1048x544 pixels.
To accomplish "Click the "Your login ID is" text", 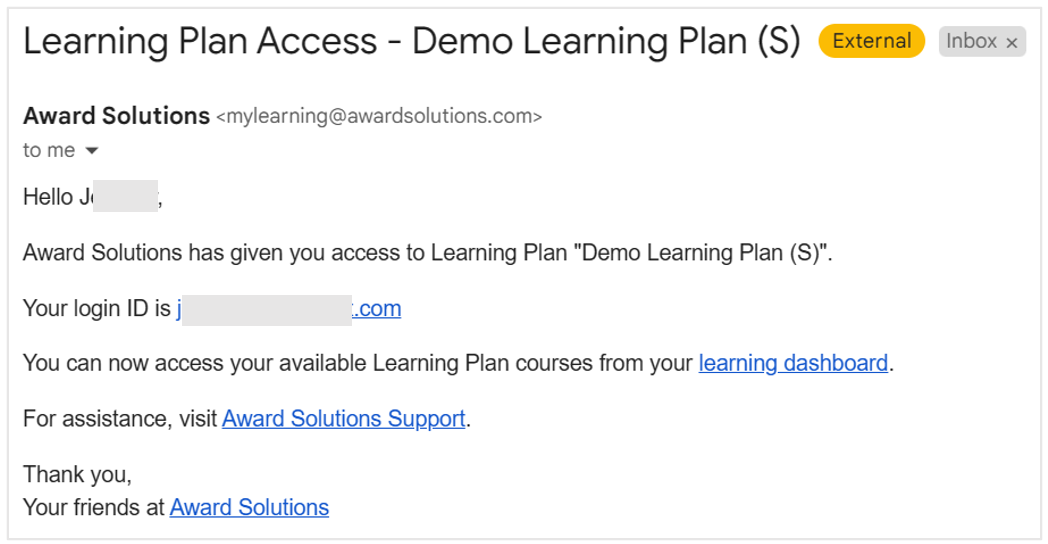I will [x=97, y=309].
